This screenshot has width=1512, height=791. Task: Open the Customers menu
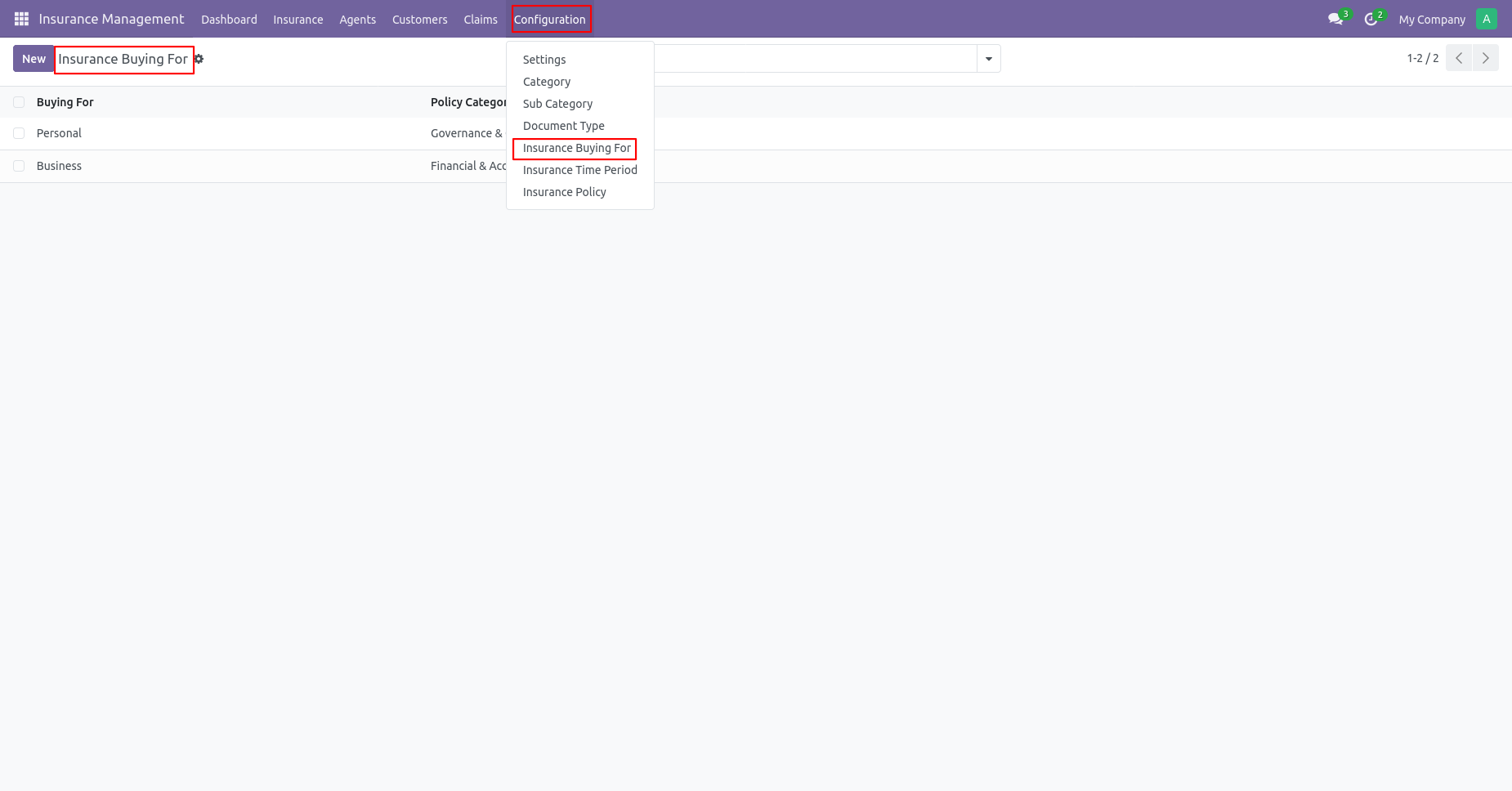pyautogui.click(x=420, y=20)
